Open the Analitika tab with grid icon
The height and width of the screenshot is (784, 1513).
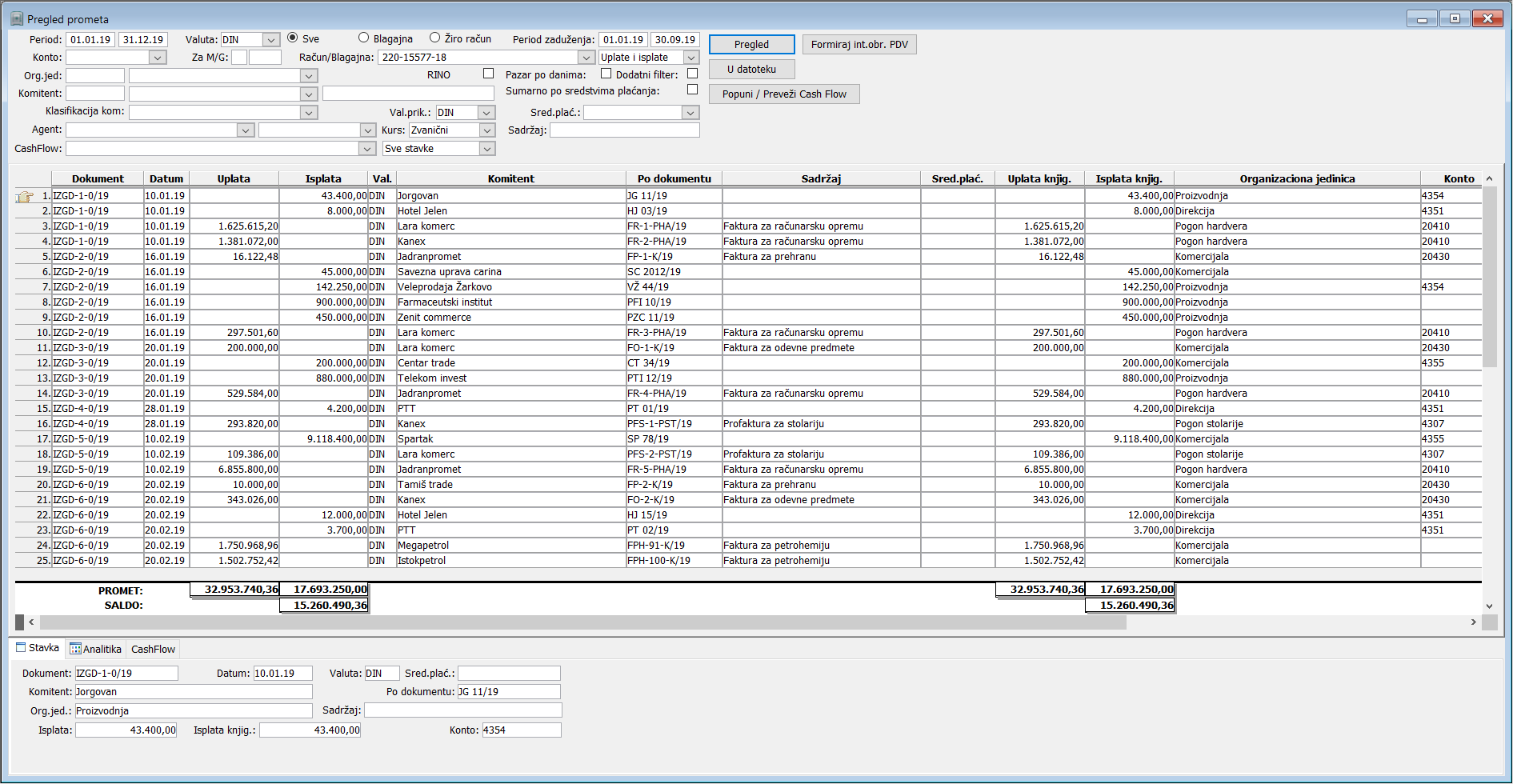point(96,649)
